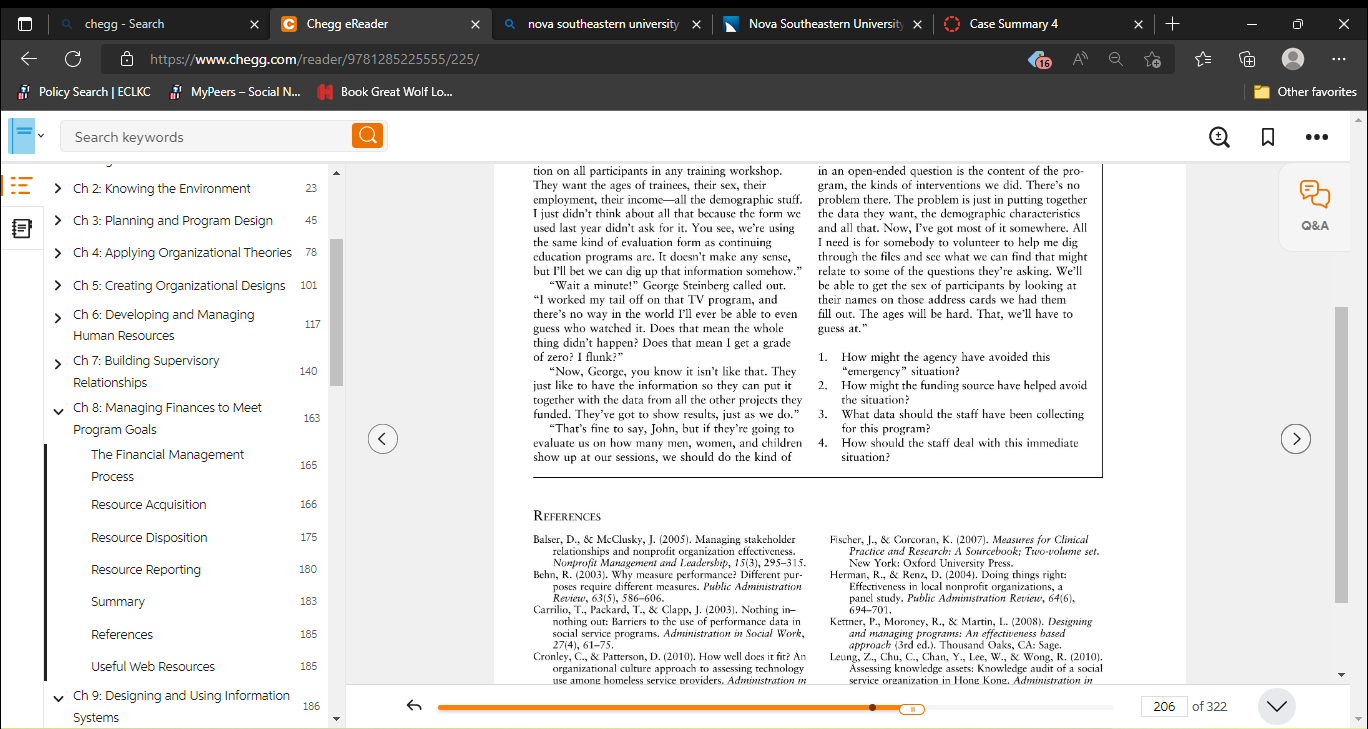
Task: Go to the previous page arrow
Action: (x=383, y=438)
